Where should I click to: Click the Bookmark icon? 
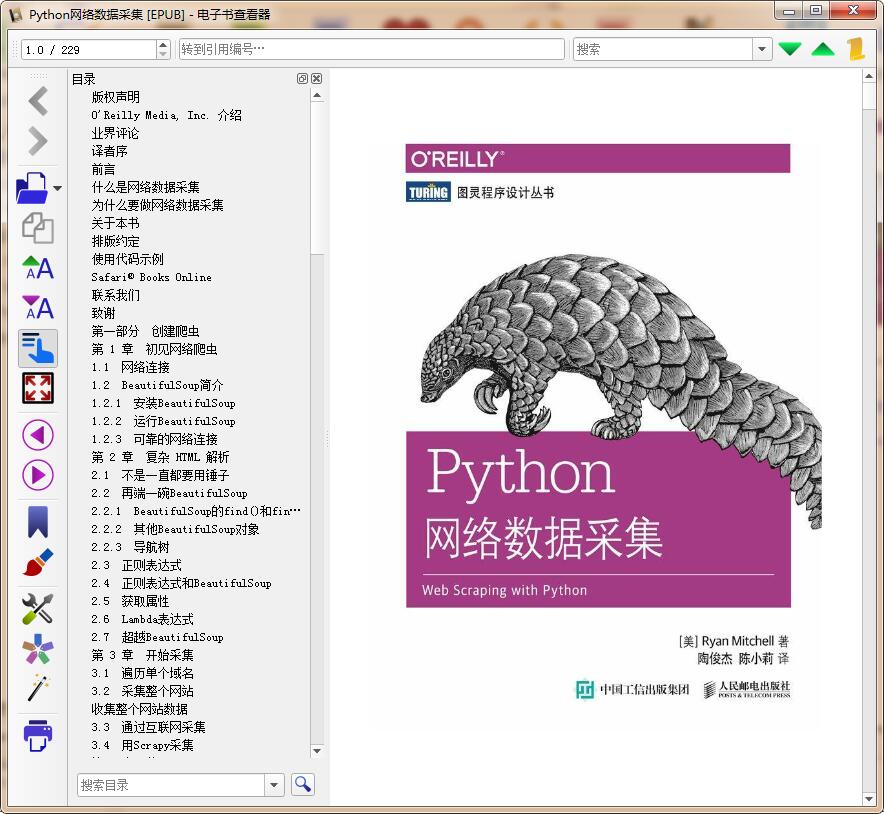[x=38, y=521]
